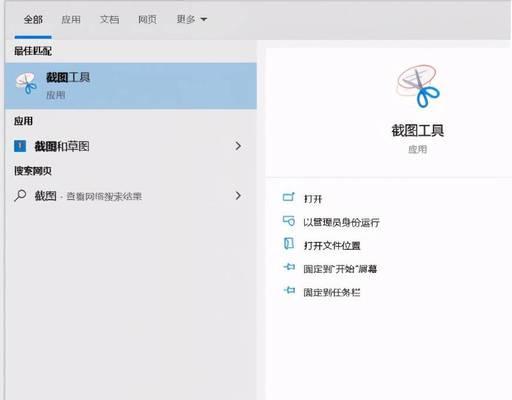The width and height of the screenshot is (512, 400).
Task: Switch to the 应用 tab
Action: (71, 20)
